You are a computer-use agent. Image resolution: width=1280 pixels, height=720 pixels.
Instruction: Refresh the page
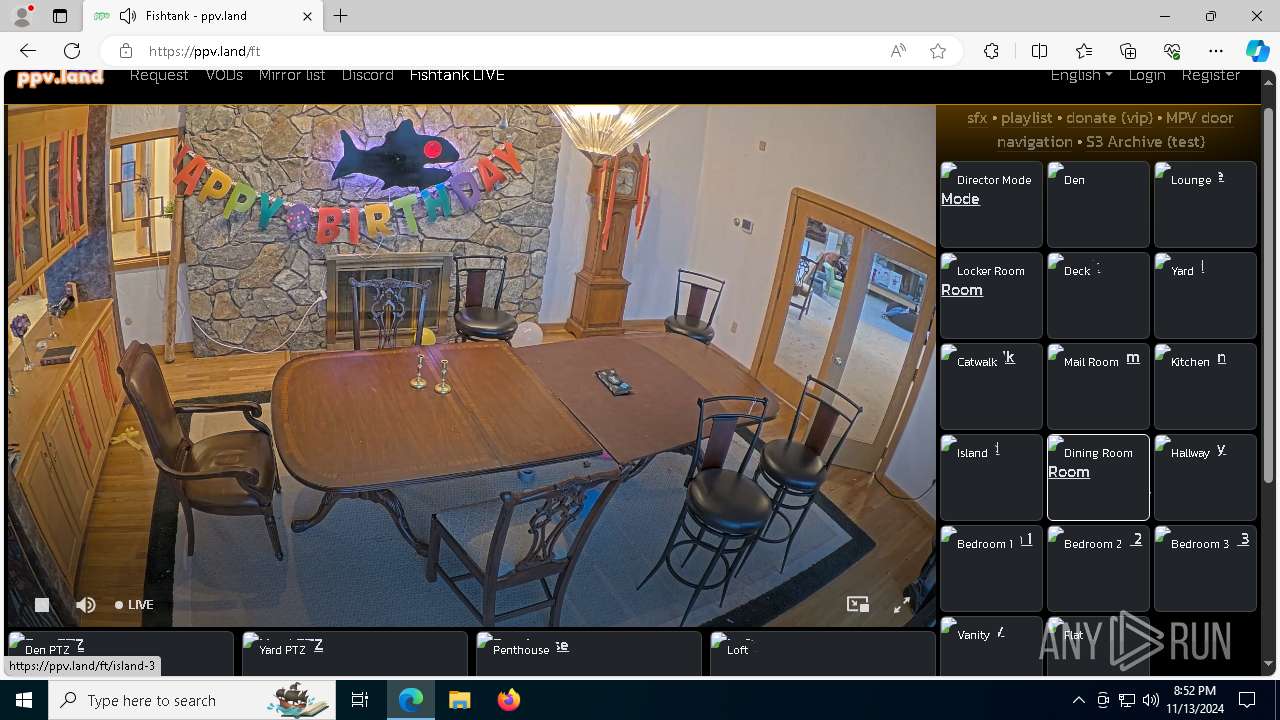pyautogui.click(x=72, y=51)
